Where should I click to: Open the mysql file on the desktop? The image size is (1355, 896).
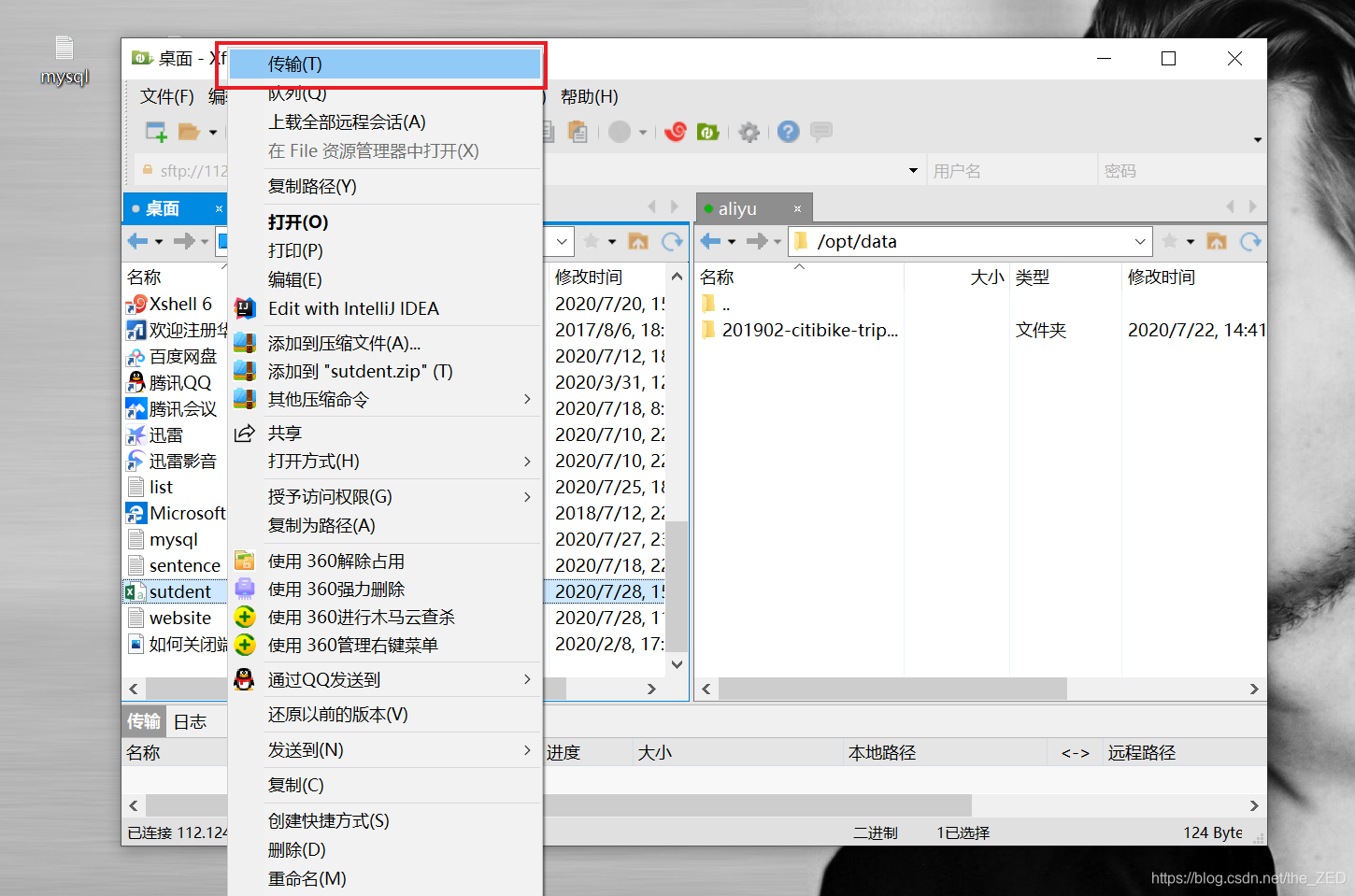coord(64,61)
